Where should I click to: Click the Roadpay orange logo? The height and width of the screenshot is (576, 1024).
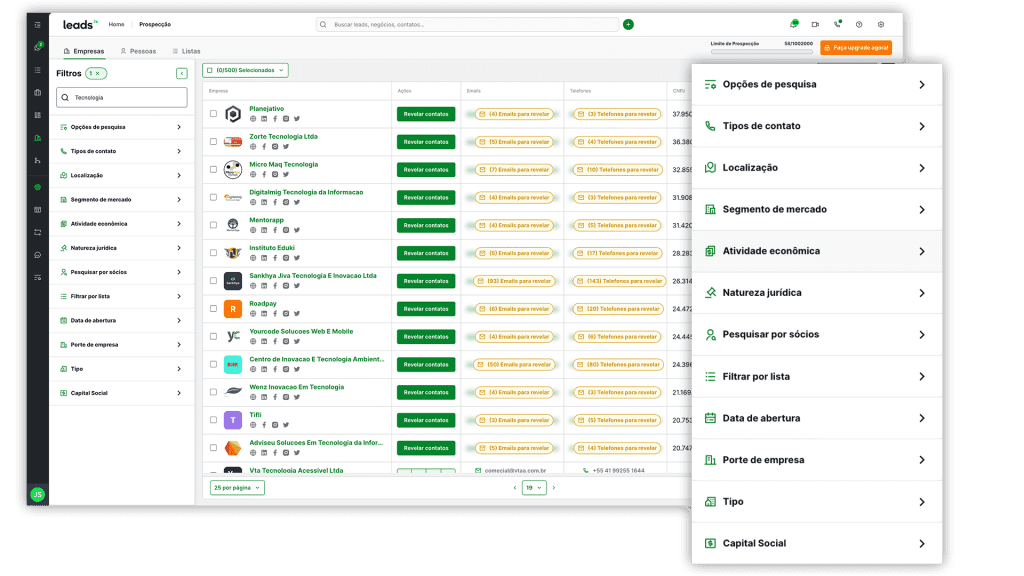pyautogui.click(x=232, y=308)
